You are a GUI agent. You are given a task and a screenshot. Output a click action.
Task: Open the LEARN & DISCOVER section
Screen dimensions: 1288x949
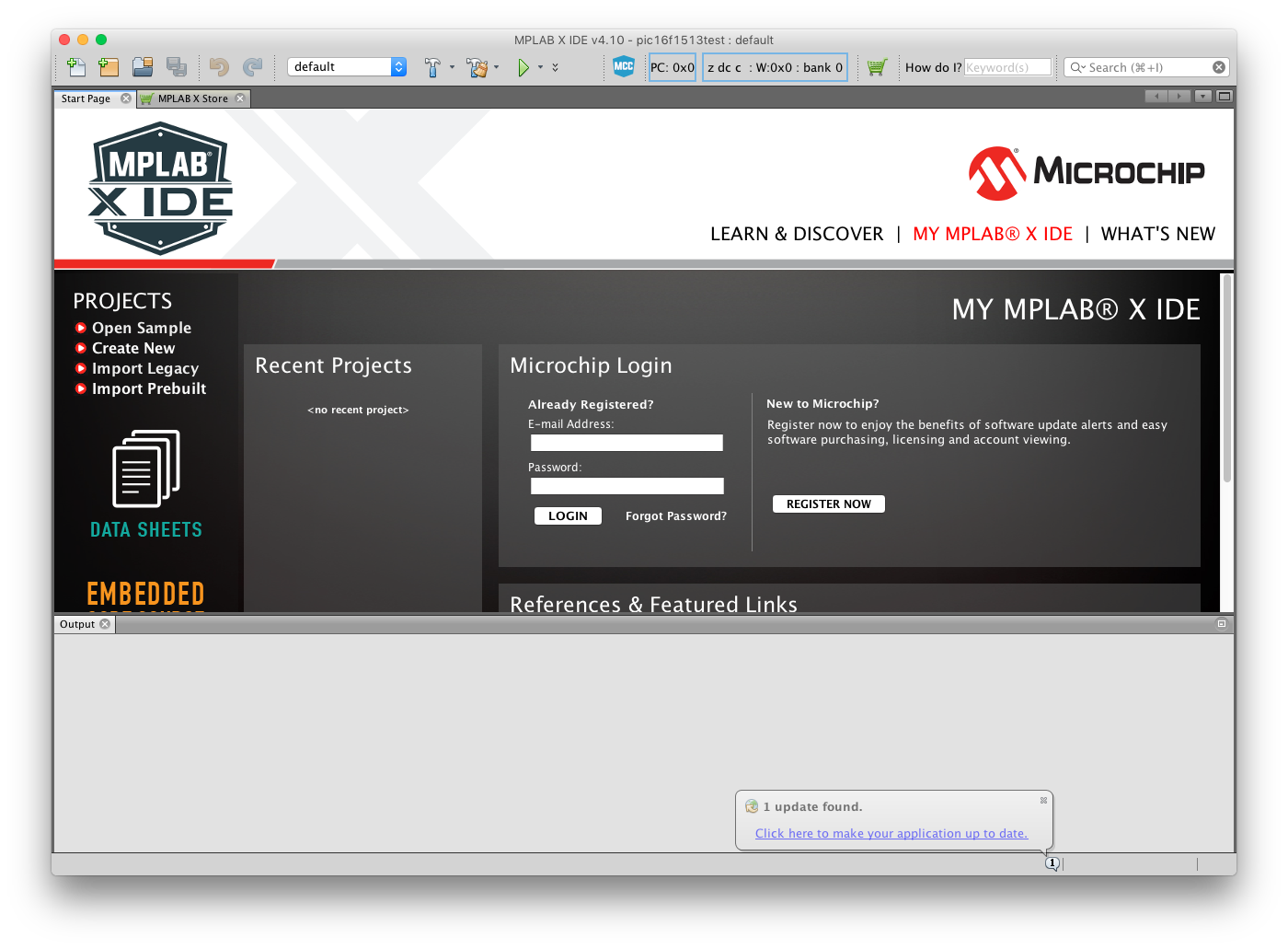[x=797, y=234]
